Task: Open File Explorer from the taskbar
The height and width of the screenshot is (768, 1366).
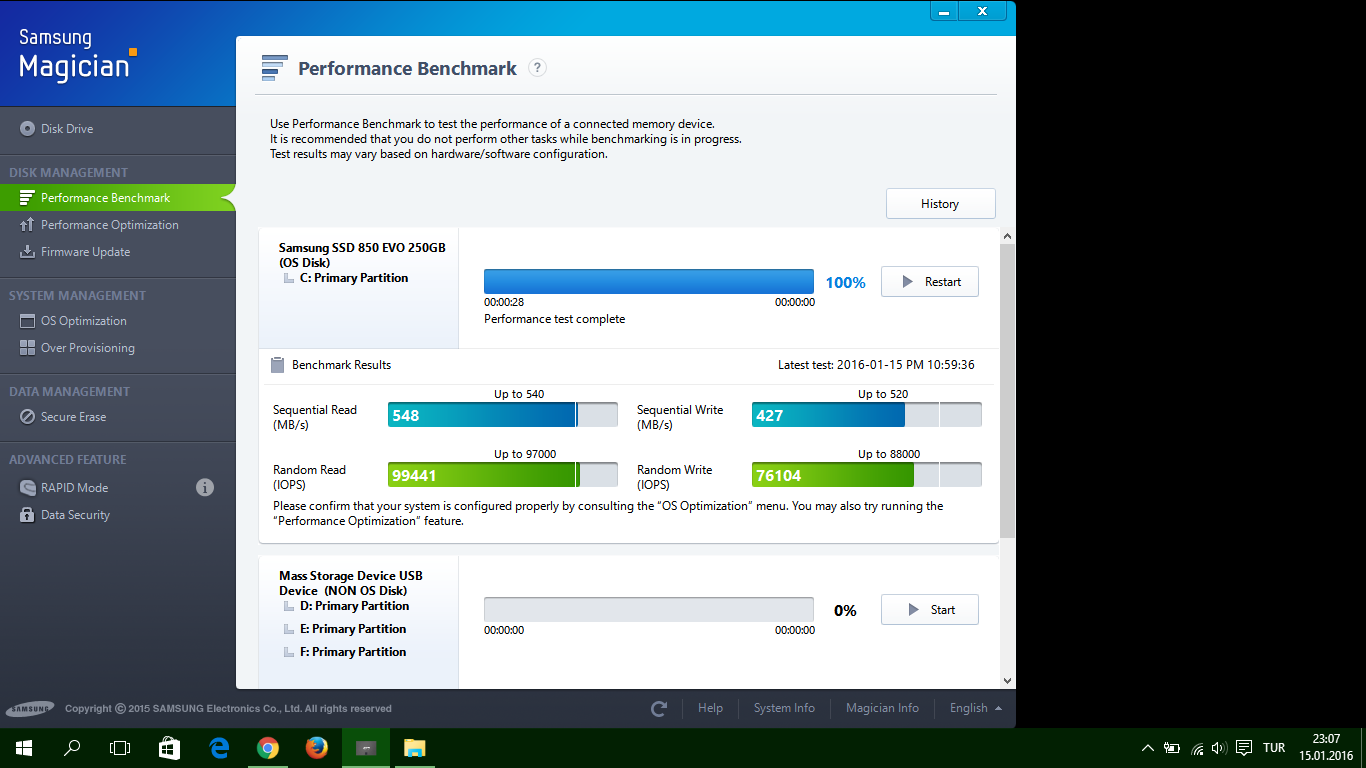Action: (414, 748)
